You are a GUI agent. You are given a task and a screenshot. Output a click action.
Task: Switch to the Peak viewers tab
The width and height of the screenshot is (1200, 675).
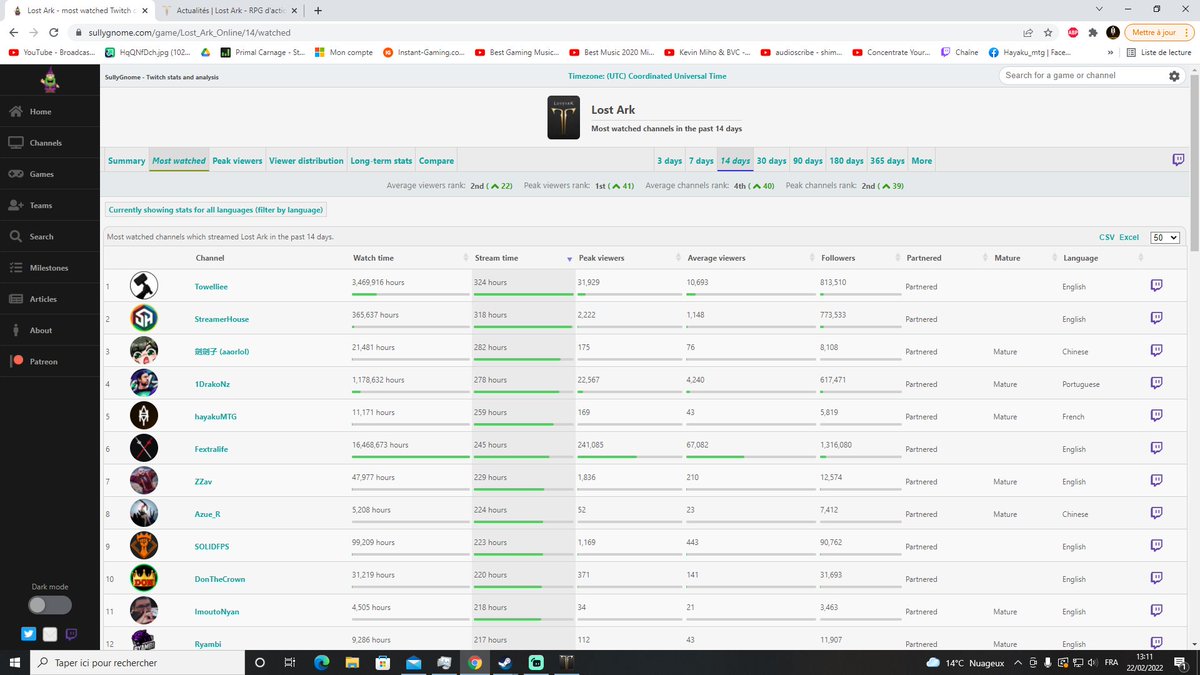click(x=237, y=161)
